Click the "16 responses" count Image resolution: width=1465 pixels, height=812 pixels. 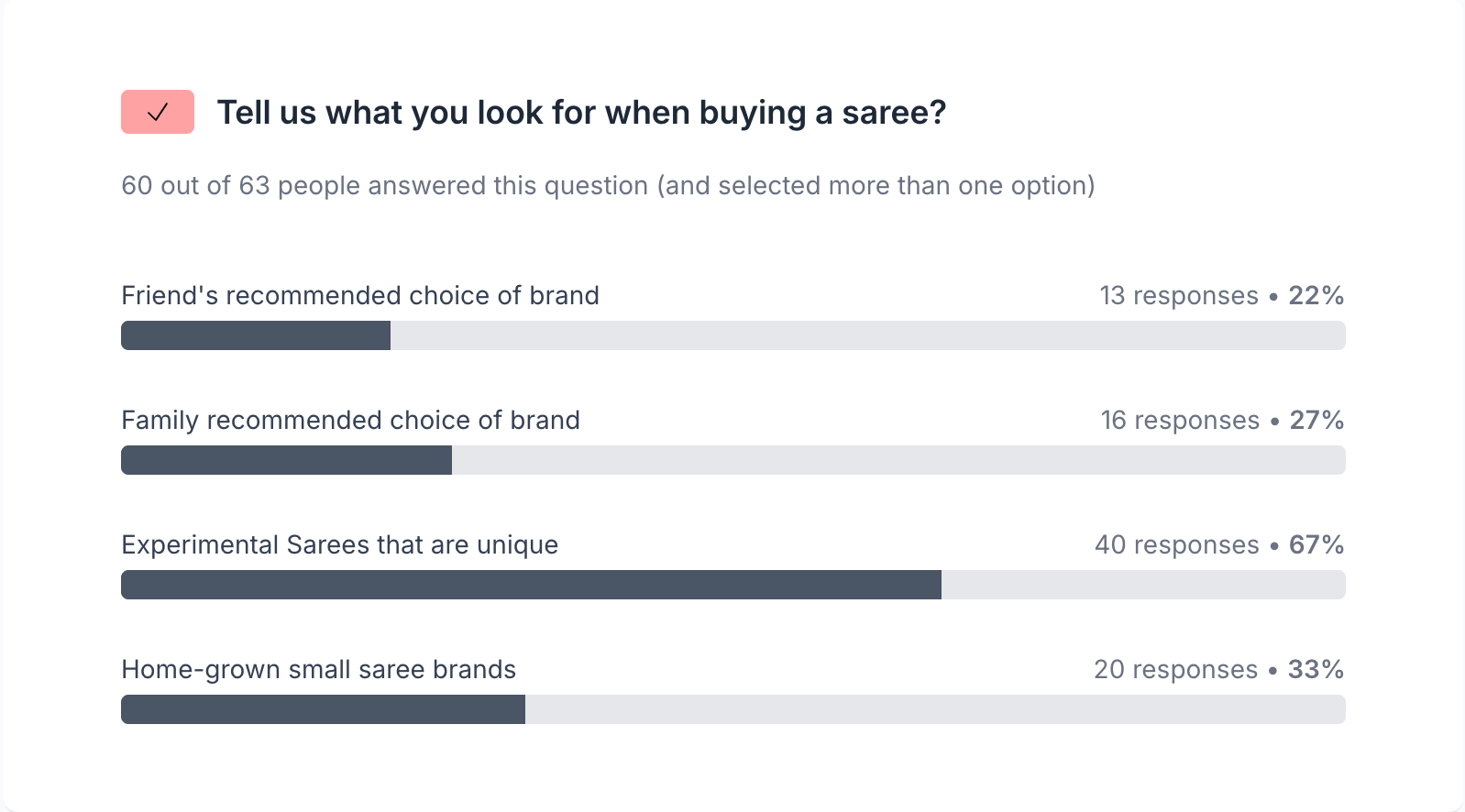pyautogui.click(x=1179, y=420)
